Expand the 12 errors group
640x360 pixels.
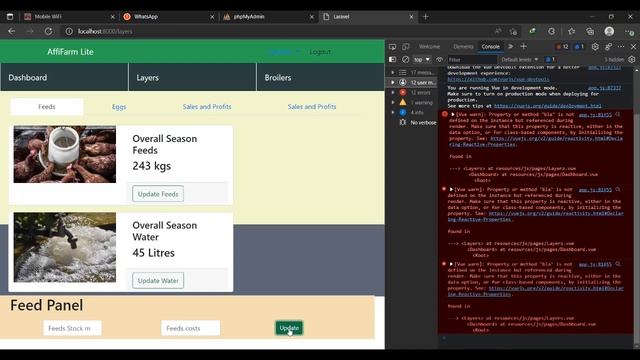click(393, 92)
